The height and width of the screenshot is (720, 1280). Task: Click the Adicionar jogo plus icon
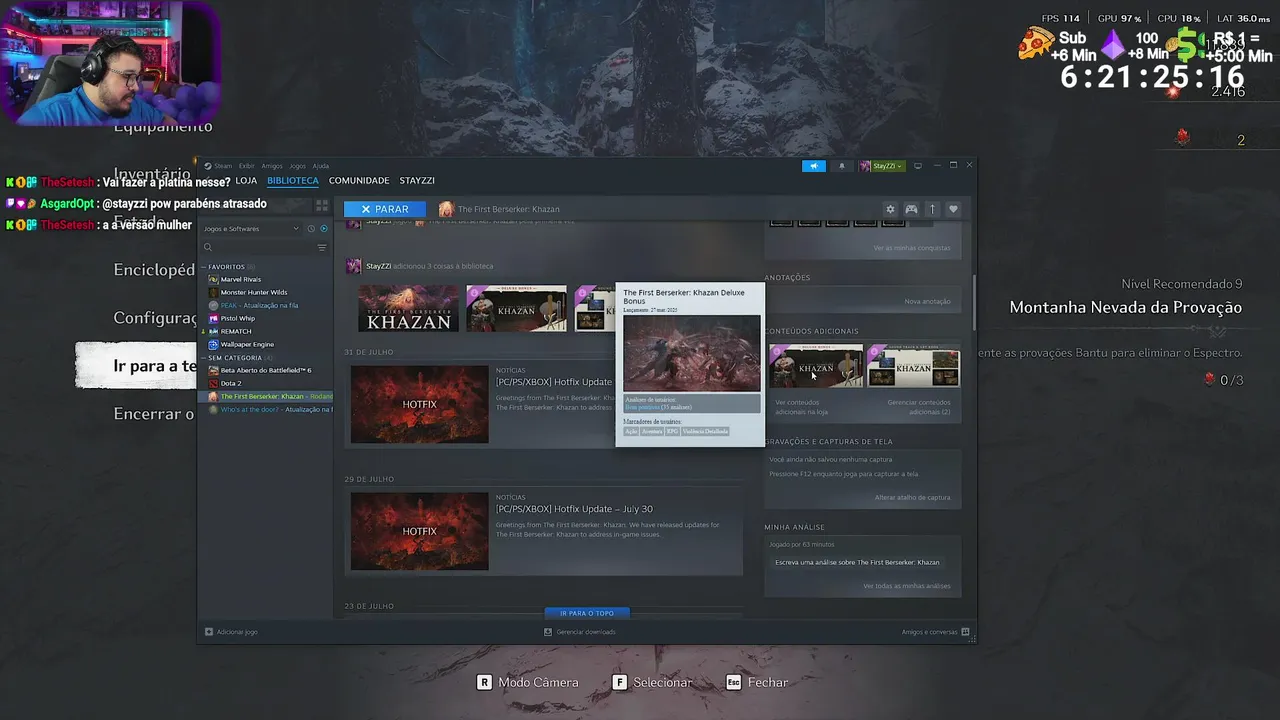click(209, 632)
